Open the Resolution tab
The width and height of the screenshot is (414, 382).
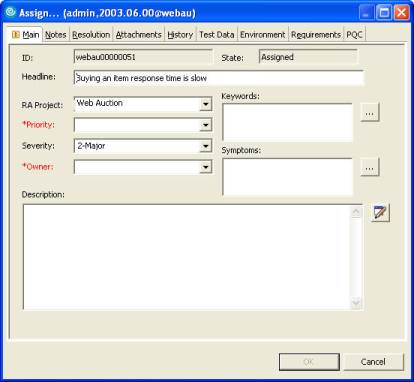point(91,35)
